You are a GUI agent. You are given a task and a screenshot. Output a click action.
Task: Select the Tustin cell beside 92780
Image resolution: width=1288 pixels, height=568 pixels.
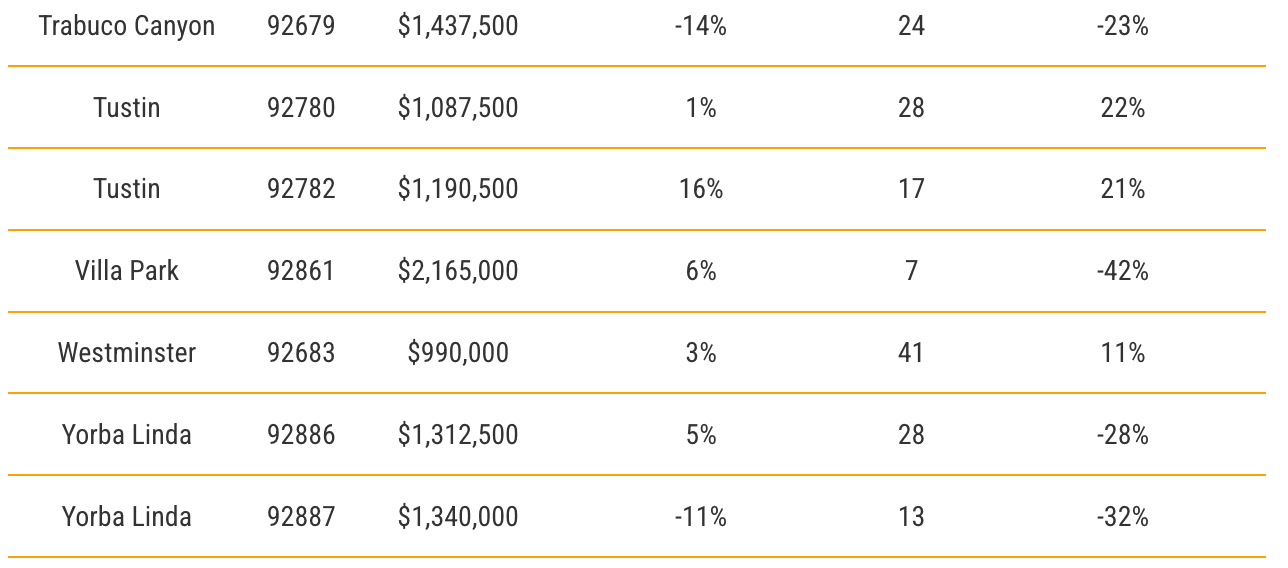[127, 108]
